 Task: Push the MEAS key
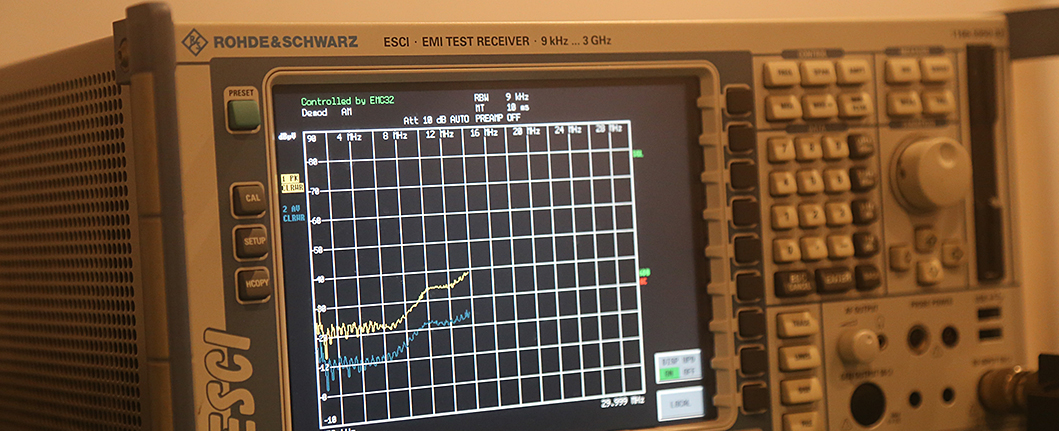click(905, 103)
